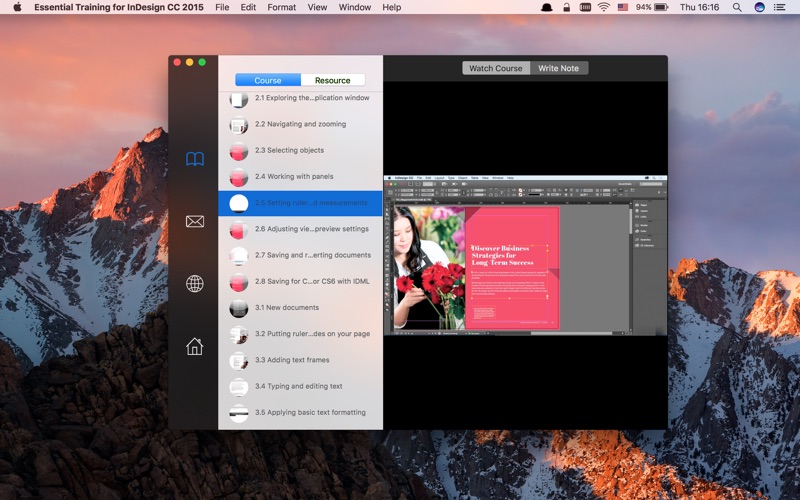Open the Help menu
Image resolution: width=800 pixels, height=500 pixels.
pos(392,7)
